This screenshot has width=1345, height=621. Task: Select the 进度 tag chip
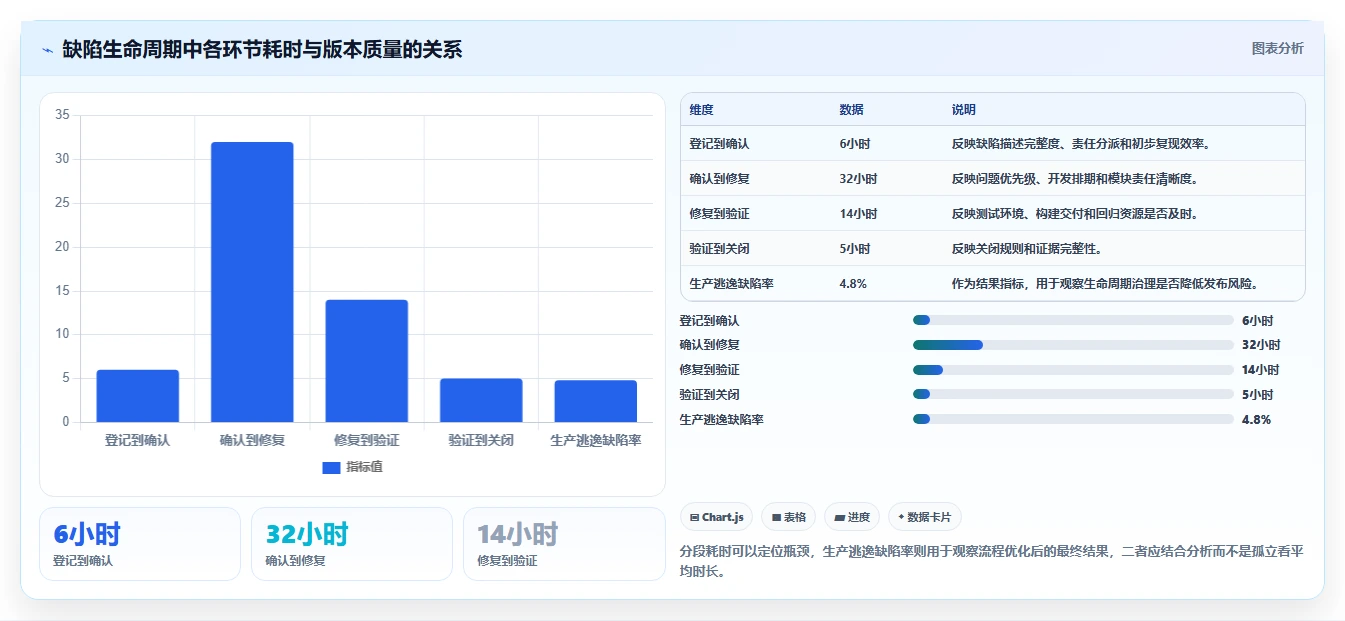[852, 517]
